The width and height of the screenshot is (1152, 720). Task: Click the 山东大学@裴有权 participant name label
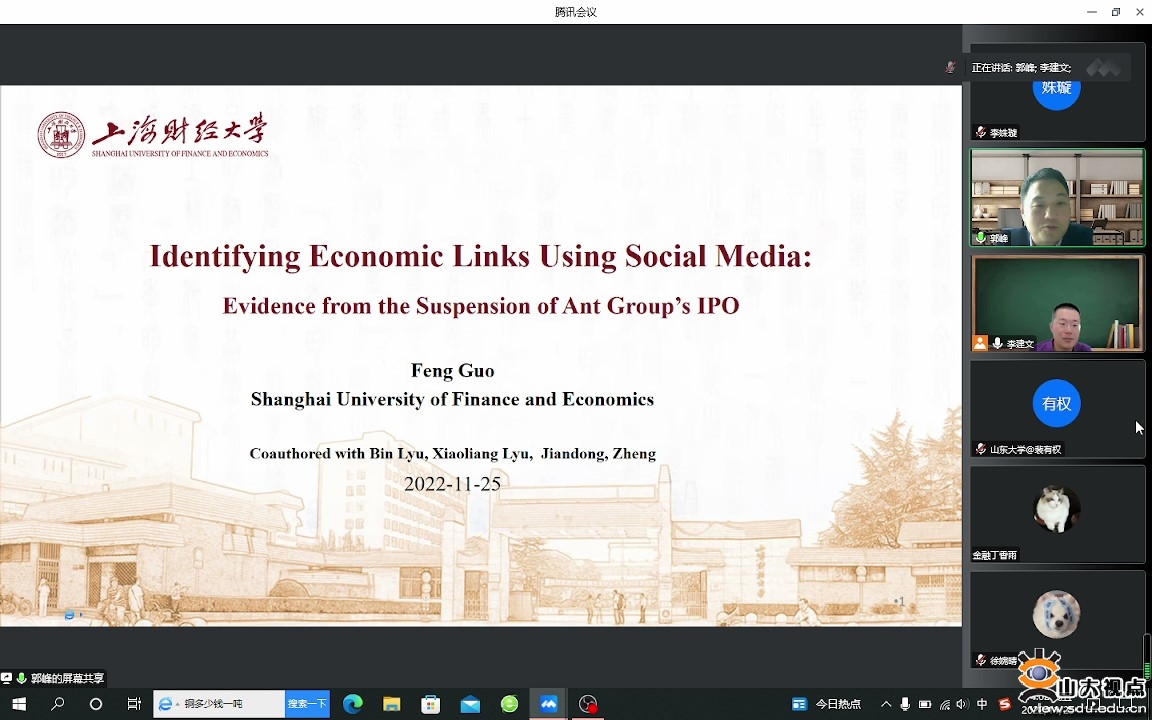tap(1026, 449)
